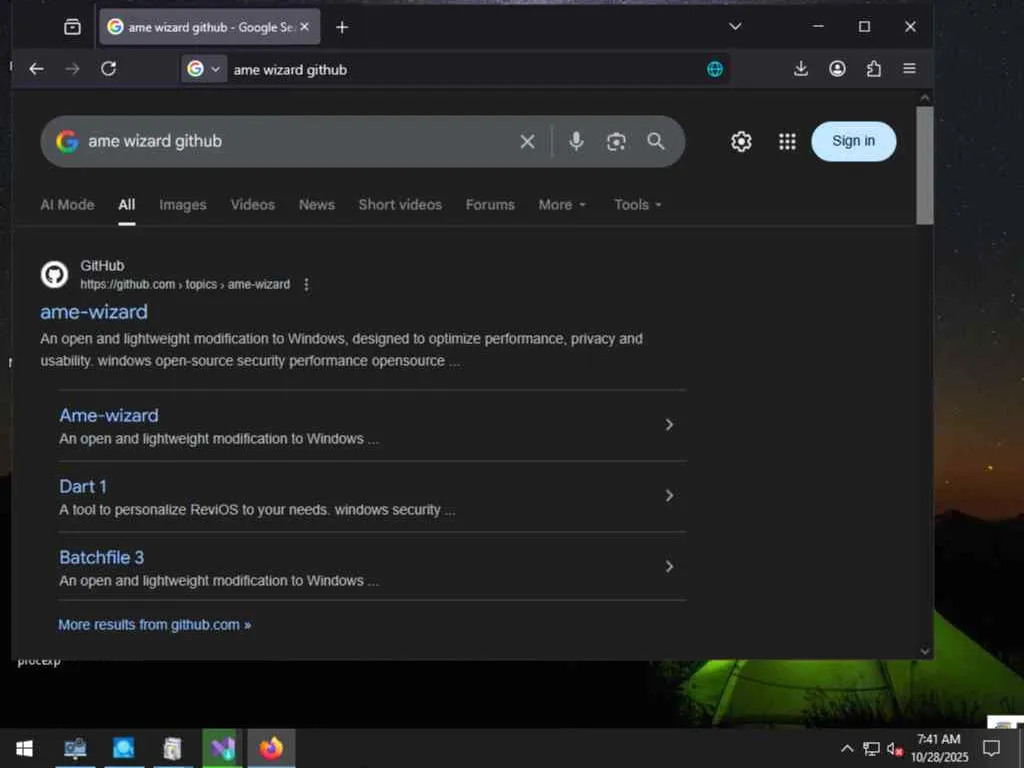Close the 'ame wizard github' tab
This screenshot has height=768, width=1024.
click(304, 27)
